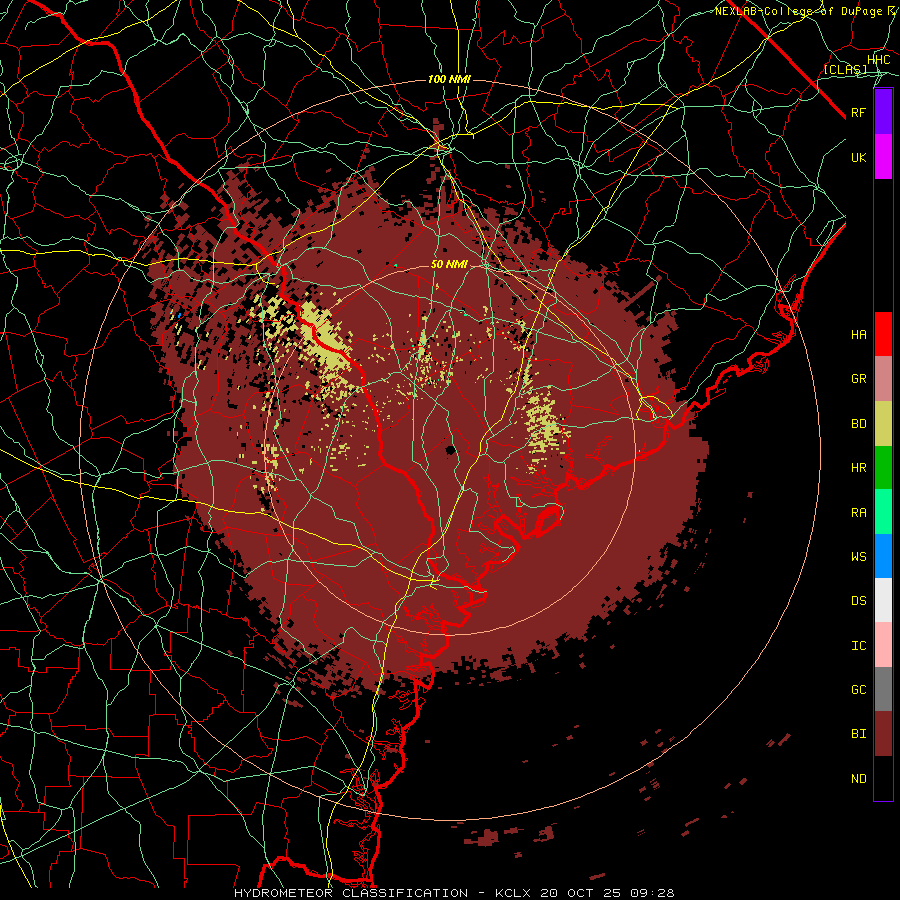
Task: Click the ND black legend swatch
Action: coord(883,778)
